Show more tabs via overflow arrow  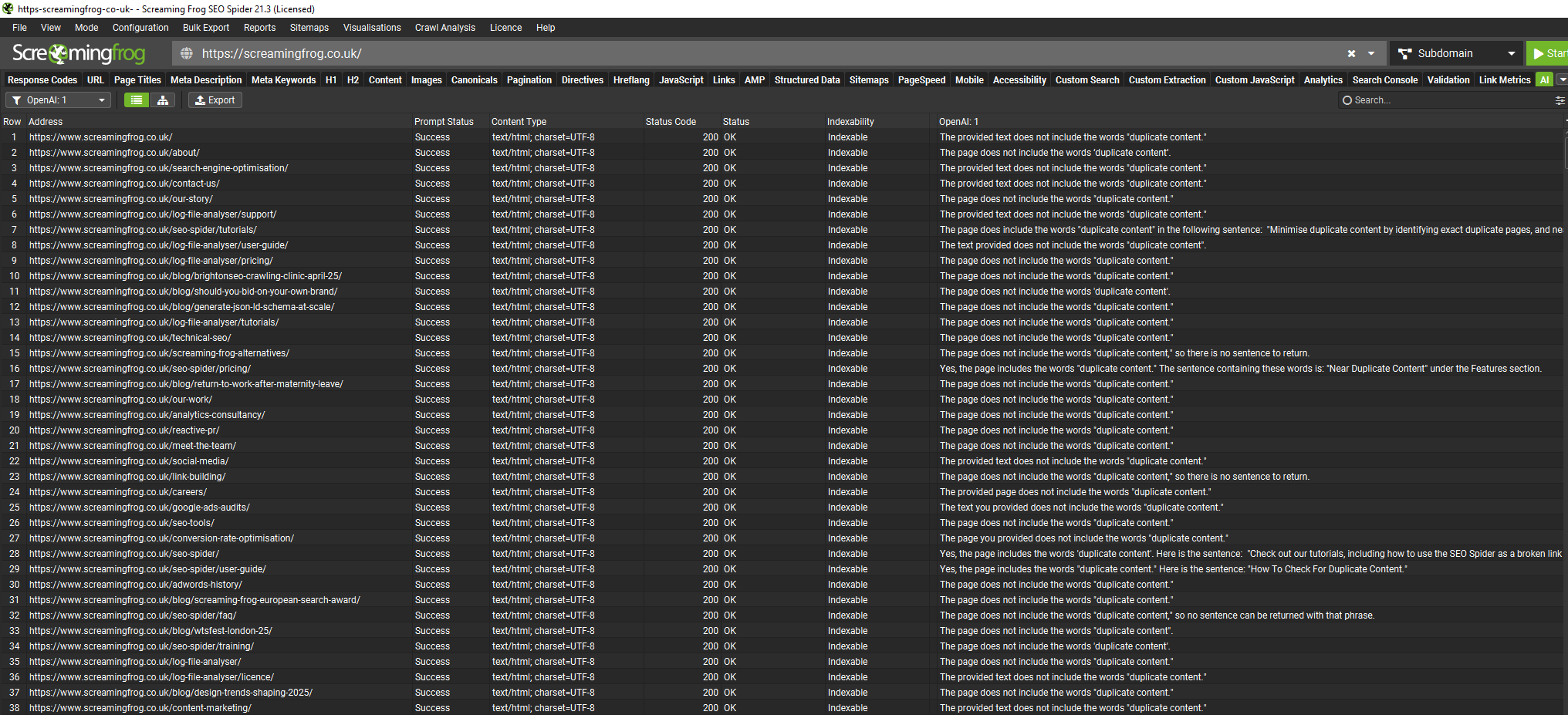click(1562, 80)
